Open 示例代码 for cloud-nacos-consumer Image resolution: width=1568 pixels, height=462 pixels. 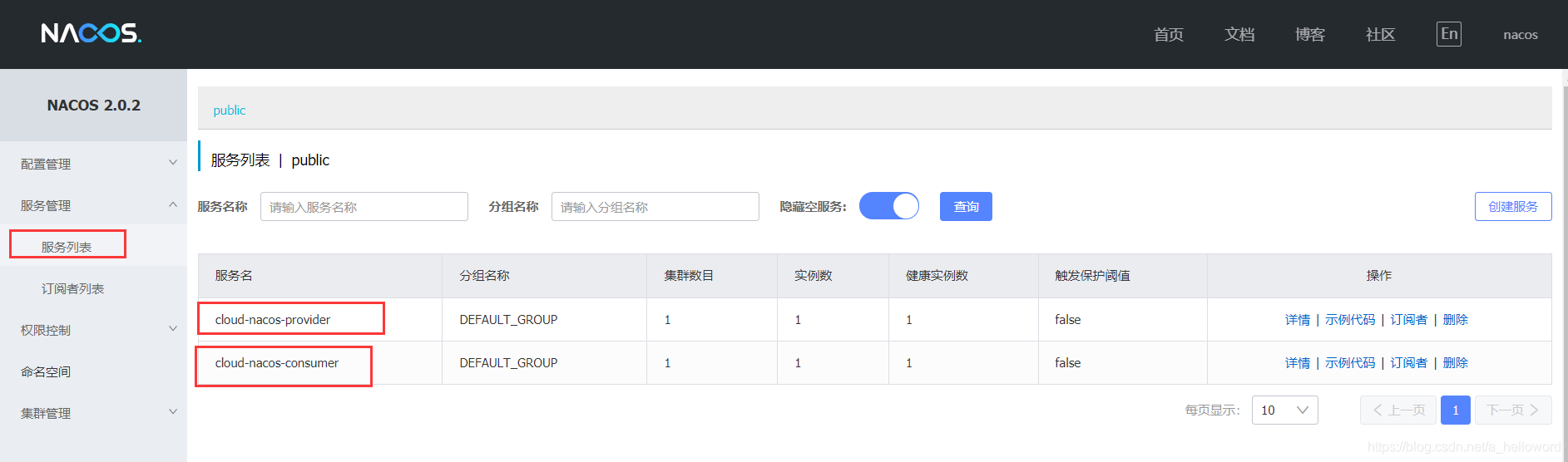[1350, 362]
